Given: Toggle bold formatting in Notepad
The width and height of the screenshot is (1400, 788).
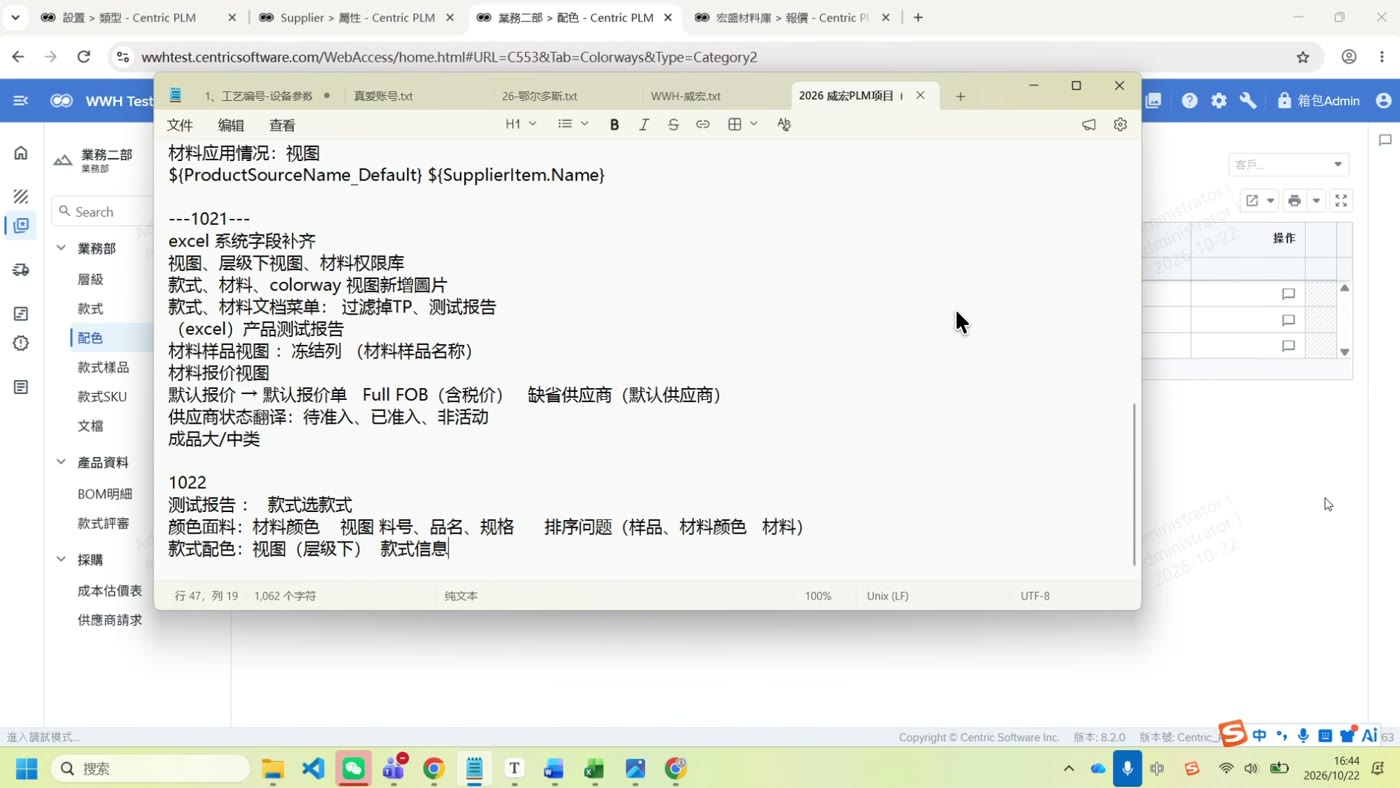Looking at the screenshot, I should (614, 125).
